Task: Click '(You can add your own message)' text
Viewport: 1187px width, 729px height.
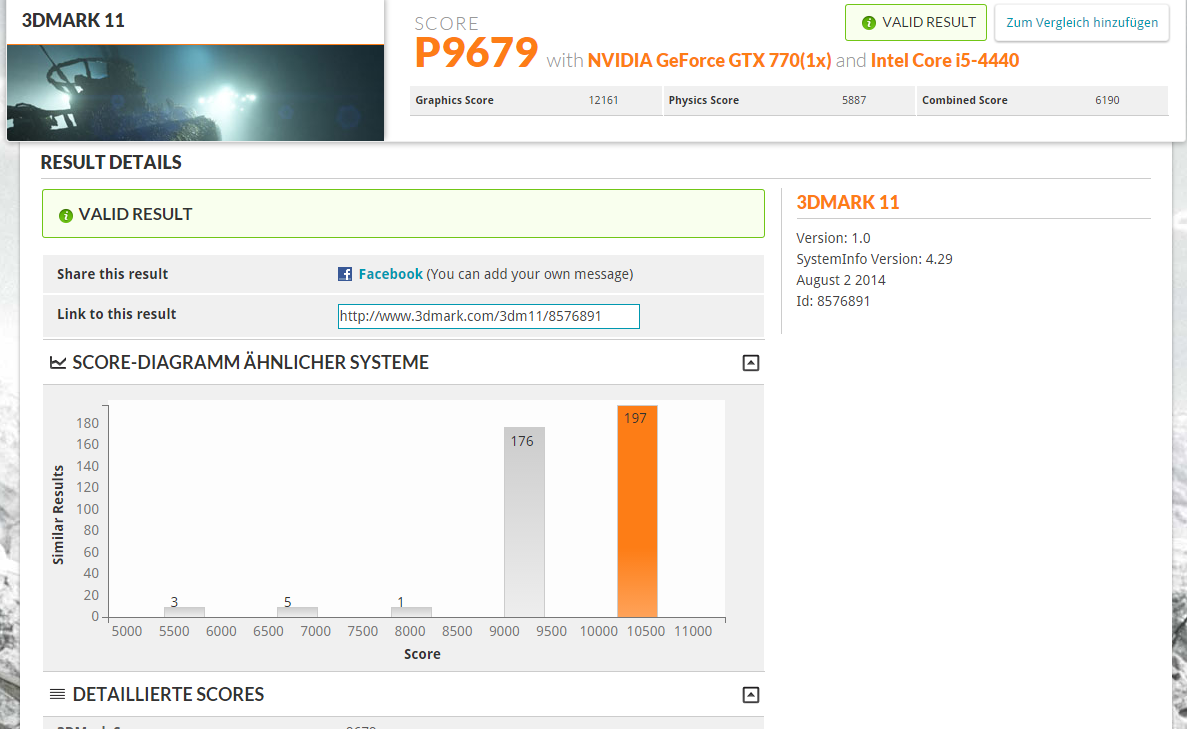Action: [530, 274]
